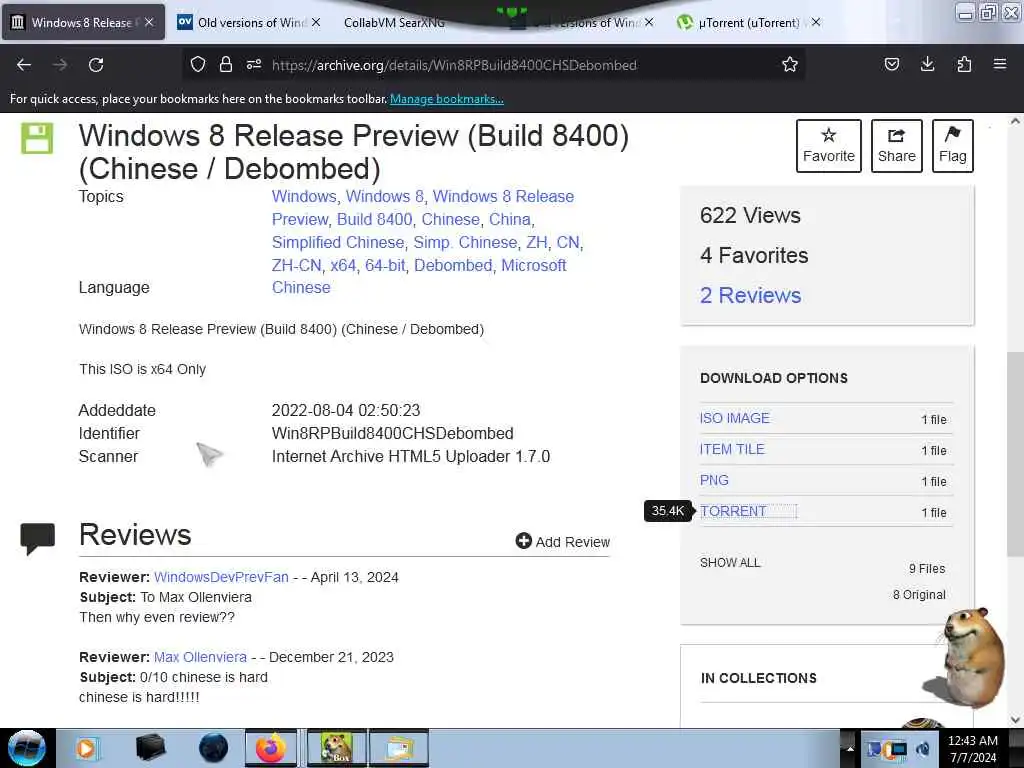Viewport: 1024px width, 768px height.
Task: Close the Windows 8 Release tab
Action: tap(149, 22)
